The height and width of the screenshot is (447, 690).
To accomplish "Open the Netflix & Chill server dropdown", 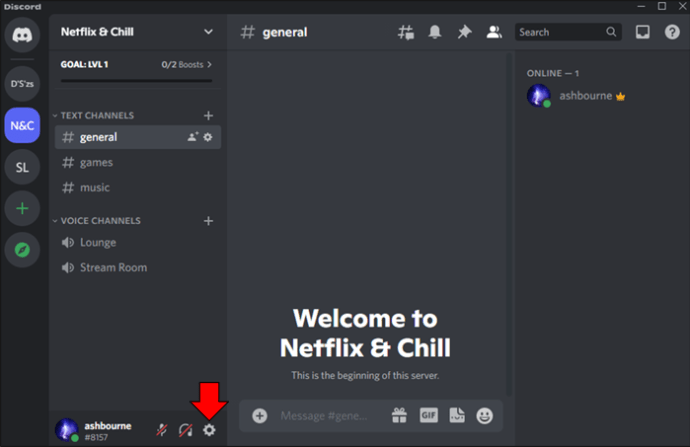I will [x=208, y=32].
